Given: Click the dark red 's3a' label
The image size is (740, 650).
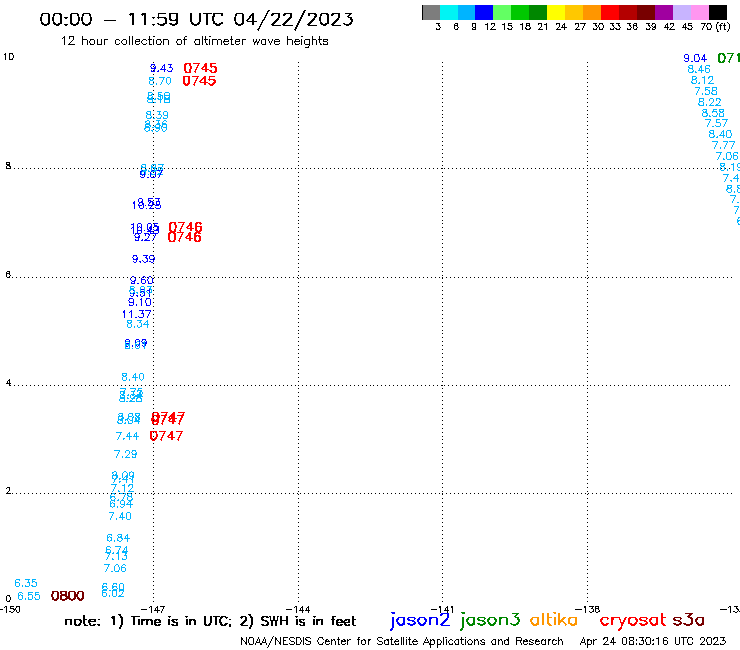Looking at the screenshot, I should pyautogui.click(x=688, y=620).
